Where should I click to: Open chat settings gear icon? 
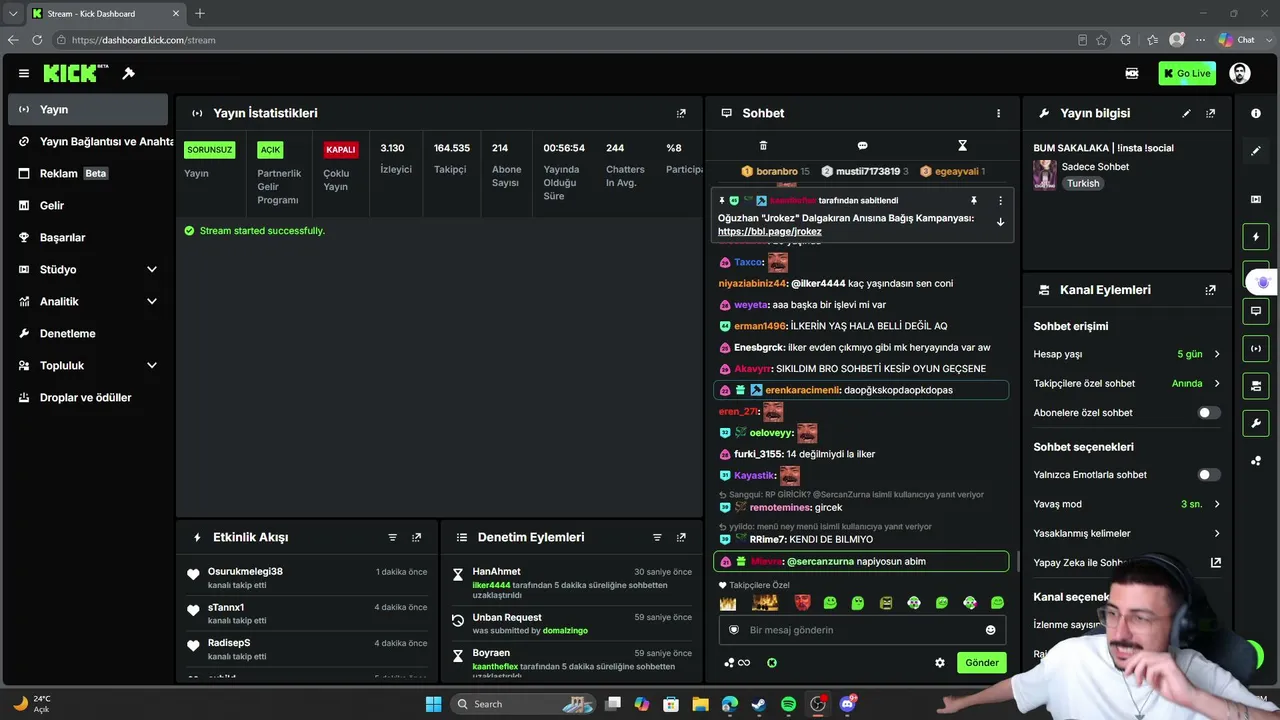pos(940,662)
